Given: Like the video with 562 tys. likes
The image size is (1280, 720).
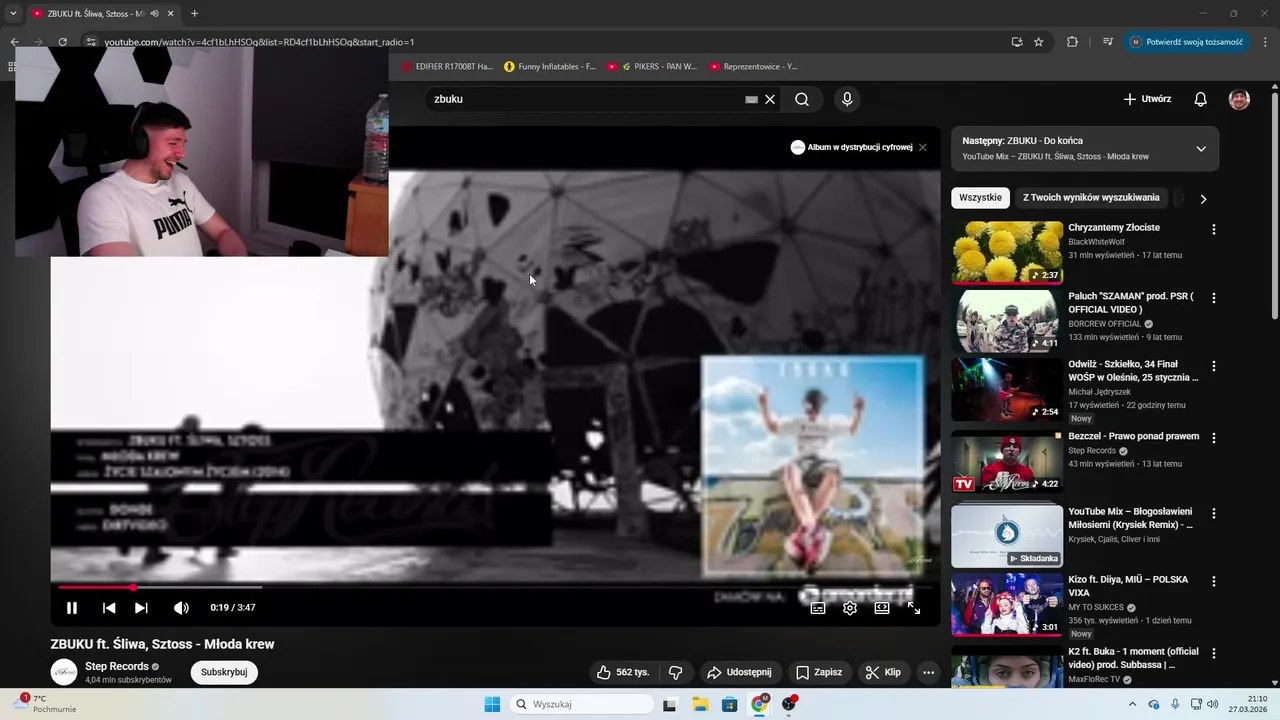Looking at the screenshot, I should 623,672.
